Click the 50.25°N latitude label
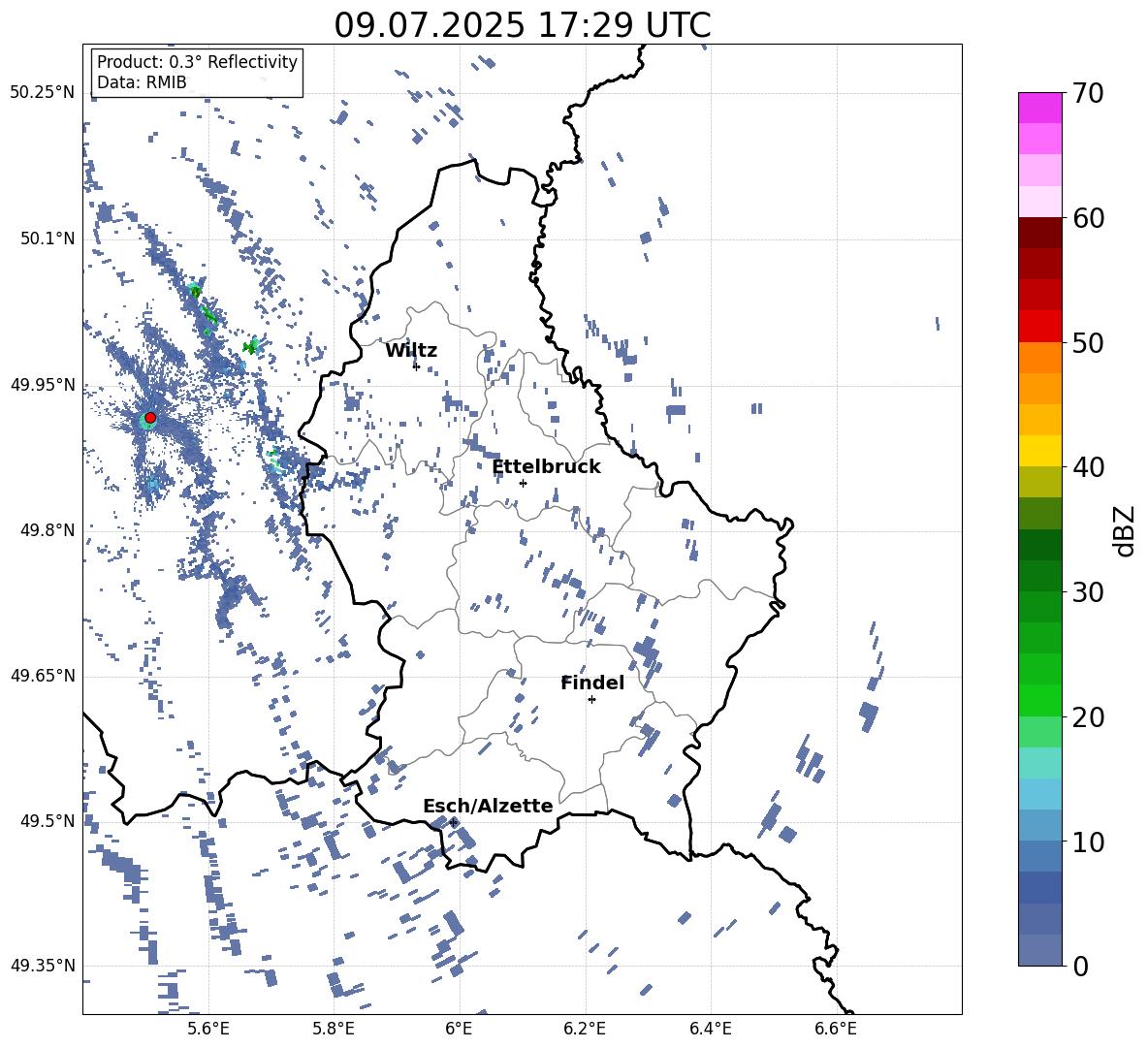The width and height of the screenshot is (1148, 1048). [x=42, y=93]
